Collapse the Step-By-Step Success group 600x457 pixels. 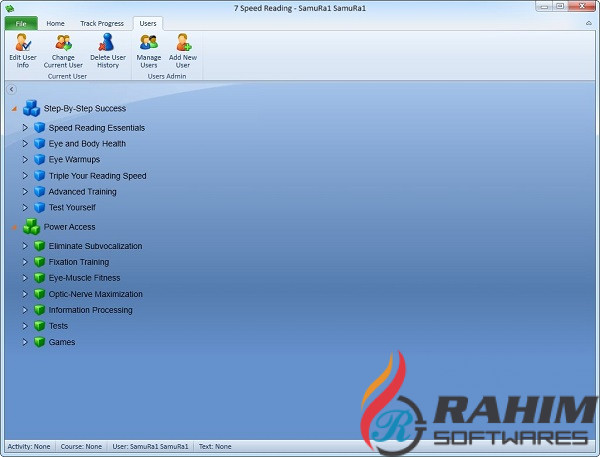[x=14, y=109]
